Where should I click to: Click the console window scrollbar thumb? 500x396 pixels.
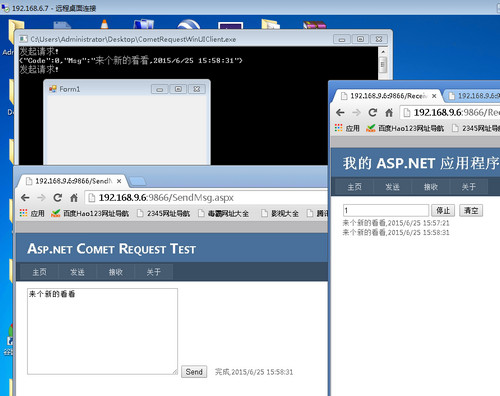pyautogui.click(x=383, y=65)
